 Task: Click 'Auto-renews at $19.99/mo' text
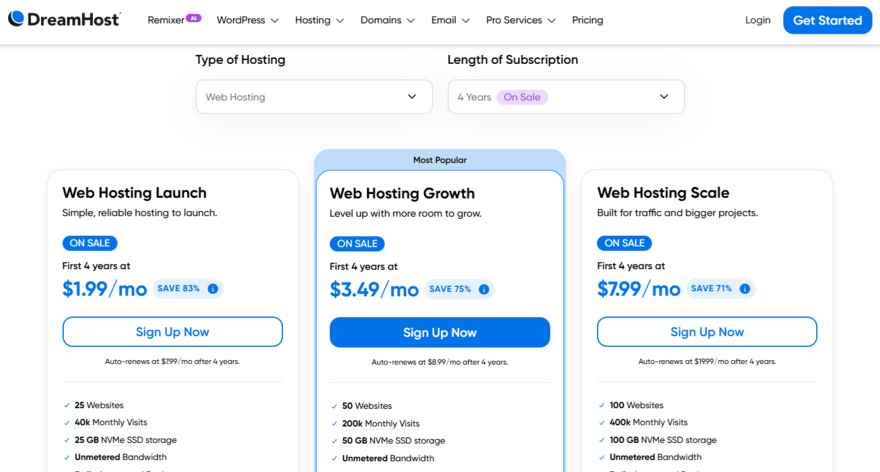coord(707,361)
